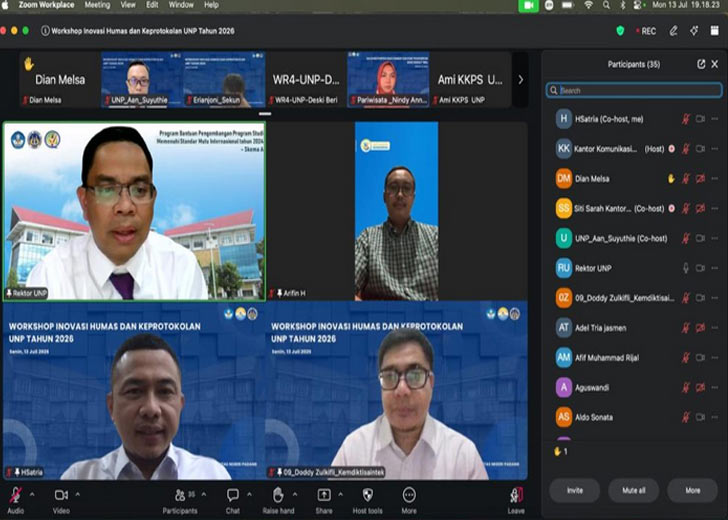Click the green camera menu bar icon
728x520 pixels.
tap(528, 6)
